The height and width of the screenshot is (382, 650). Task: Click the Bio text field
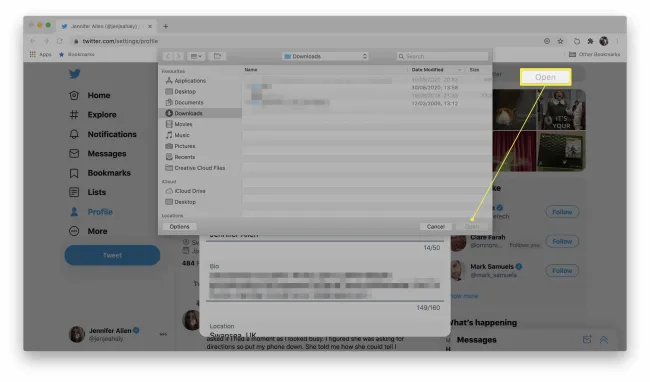coord(325,282)
